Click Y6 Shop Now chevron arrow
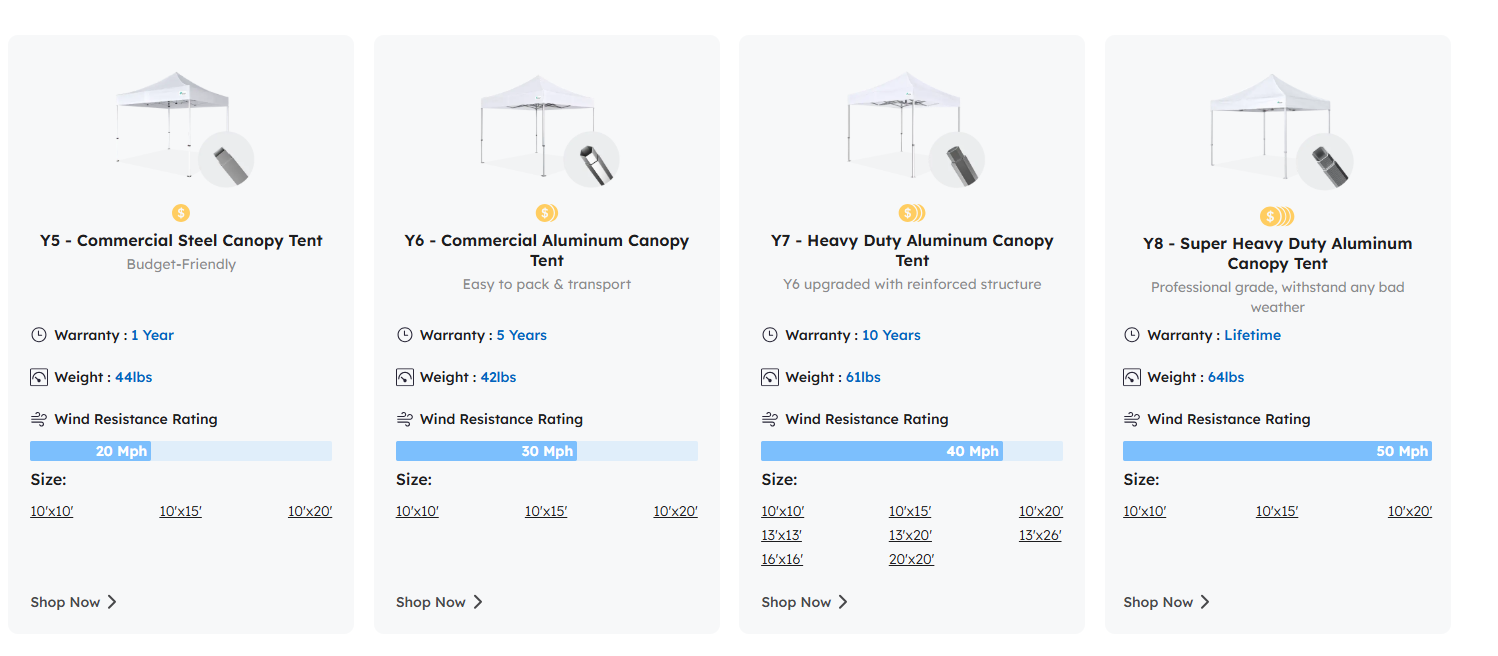This screenshot has height=656, width=1498. pyautogui.click(x=478, y=602)
